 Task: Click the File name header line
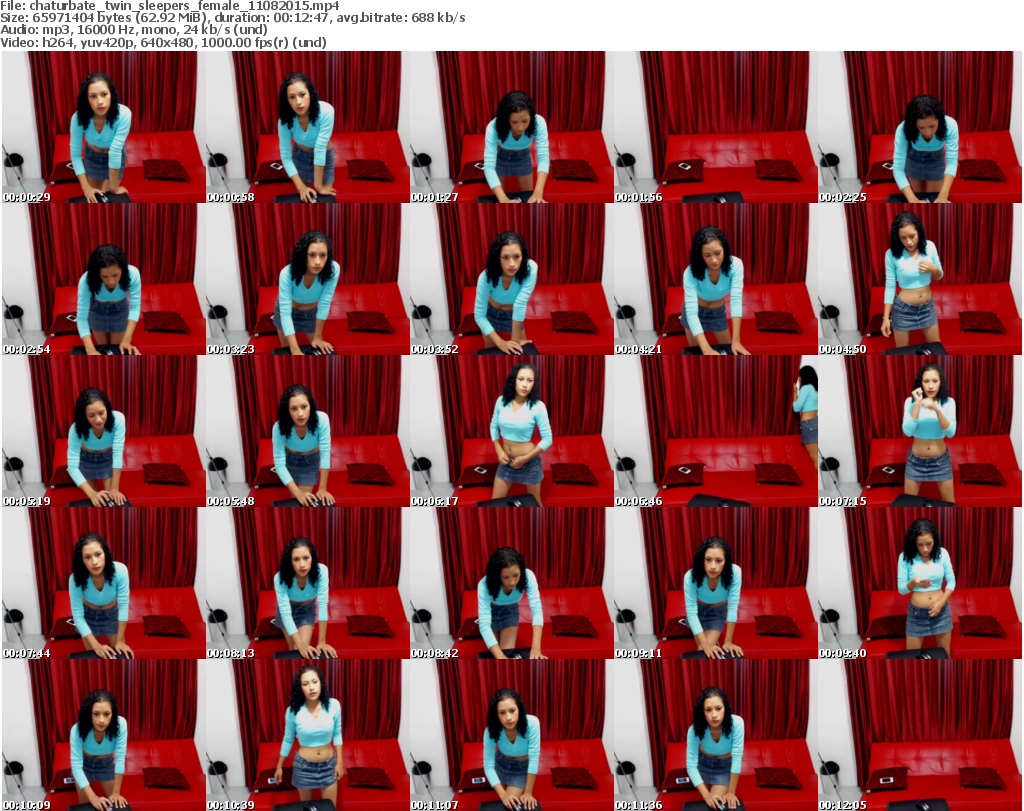(170, 6)
